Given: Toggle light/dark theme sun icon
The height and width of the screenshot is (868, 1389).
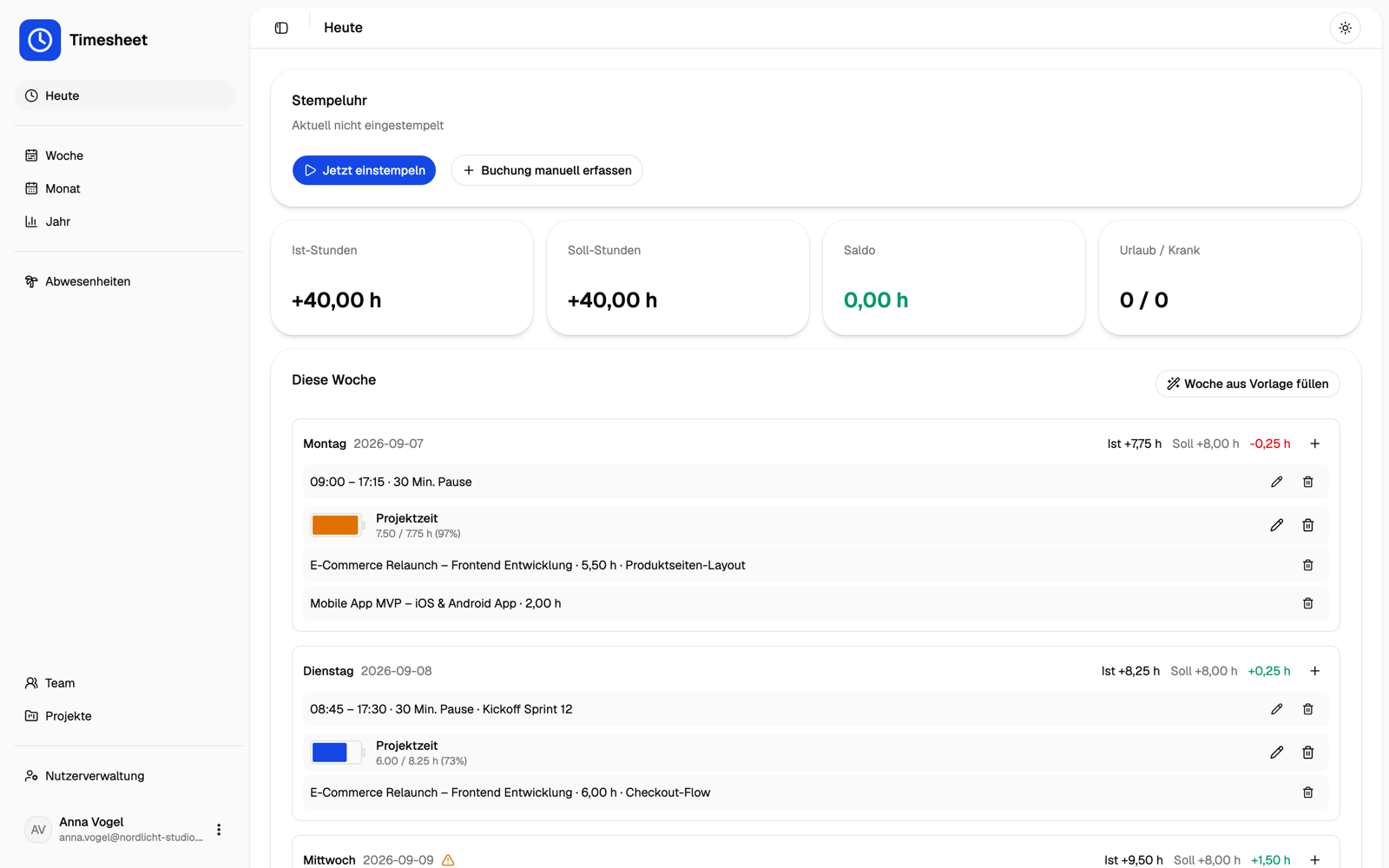Looking at the screenshot, I should [x=1345, y=28].
